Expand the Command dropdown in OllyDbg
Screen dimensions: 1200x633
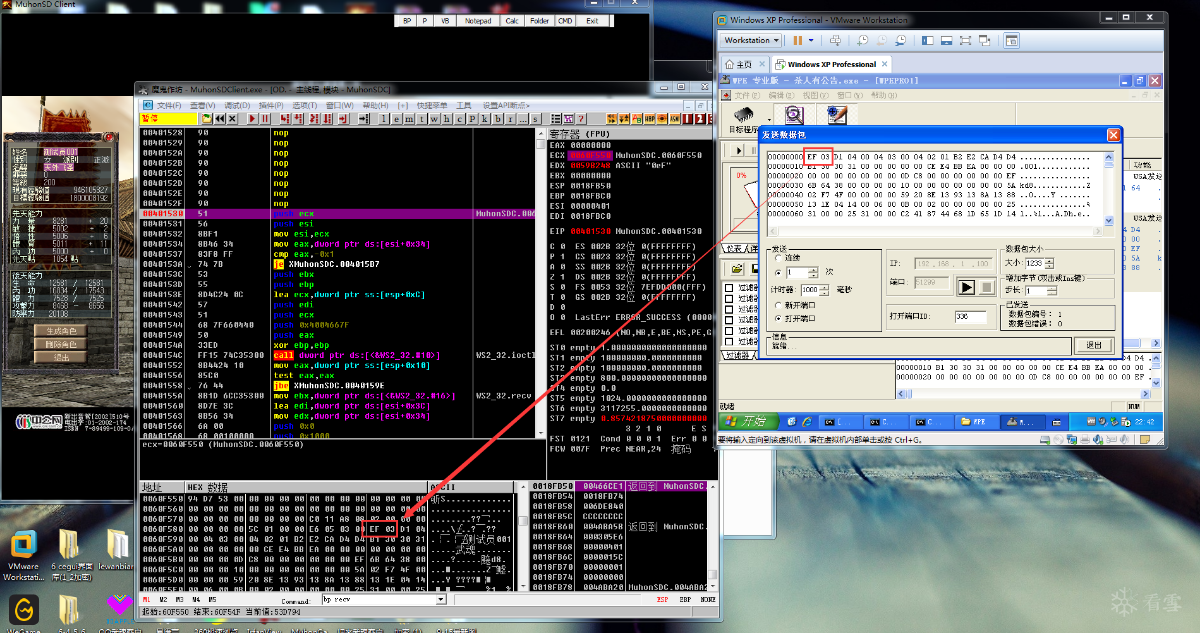coord(441,600)
